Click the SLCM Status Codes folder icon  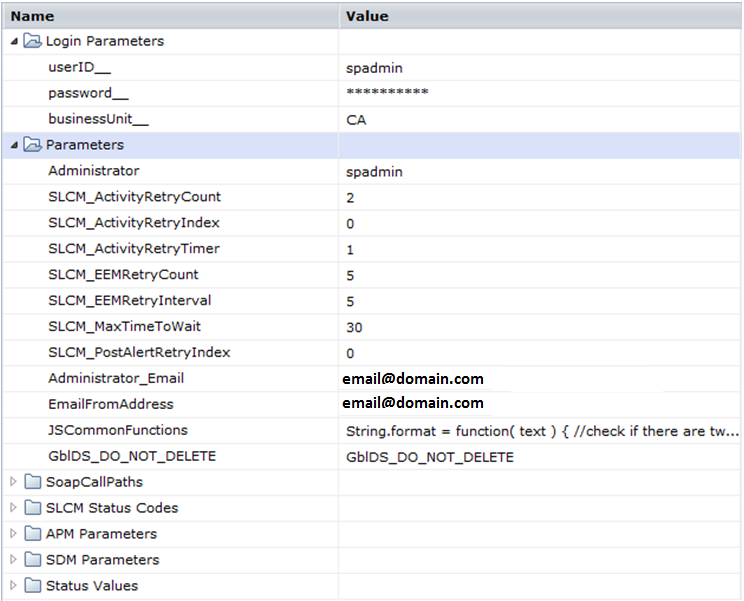[x=33, y=508]
